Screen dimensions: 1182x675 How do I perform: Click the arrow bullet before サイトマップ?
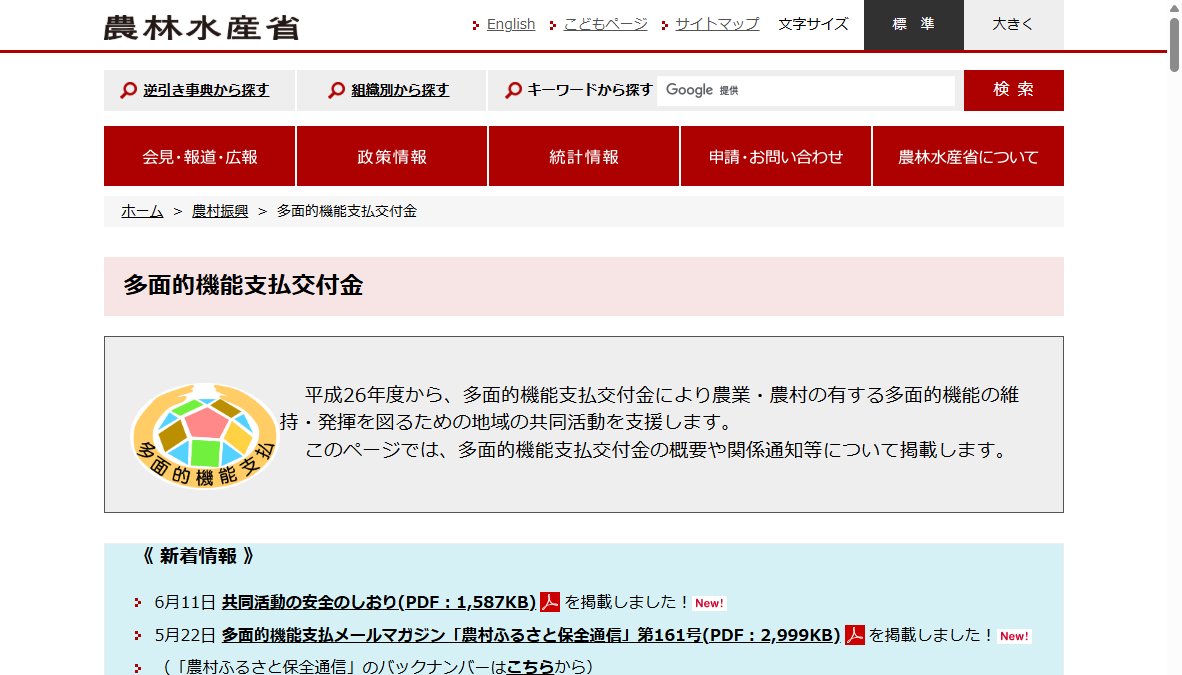coord(664,26)
